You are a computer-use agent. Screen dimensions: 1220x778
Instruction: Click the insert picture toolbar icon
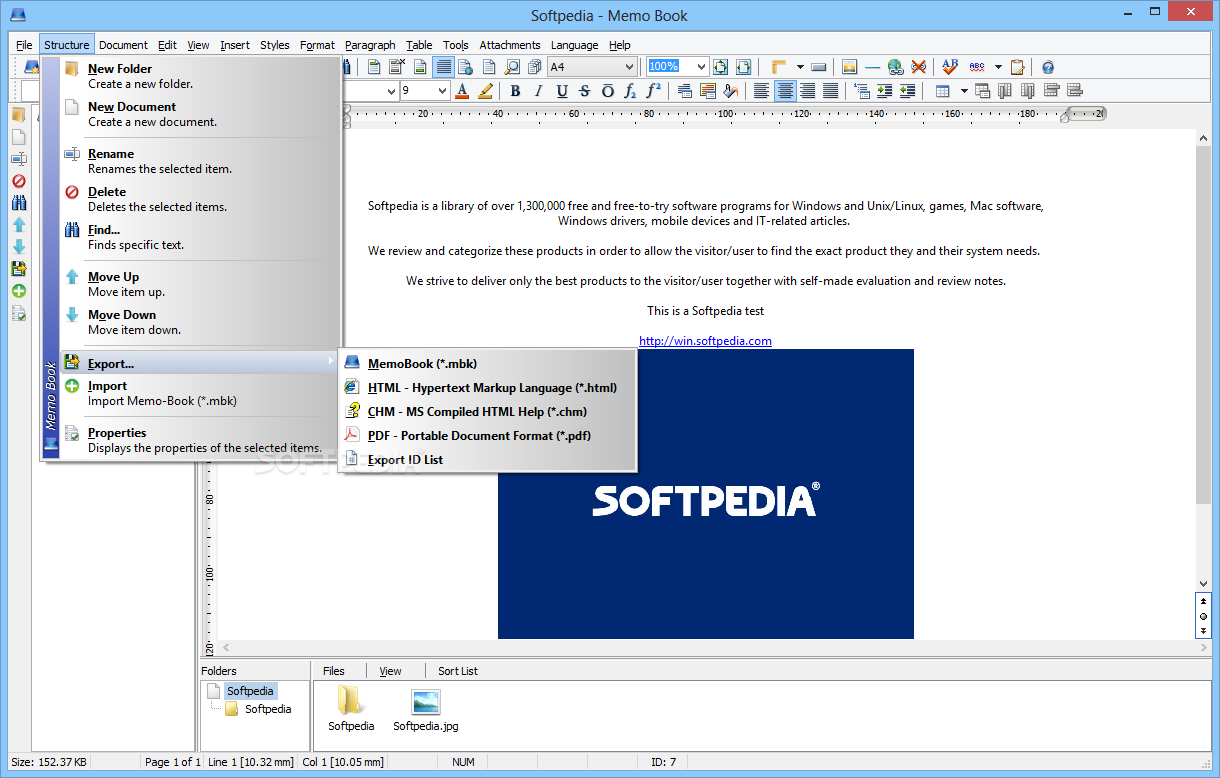pos(849,67)
